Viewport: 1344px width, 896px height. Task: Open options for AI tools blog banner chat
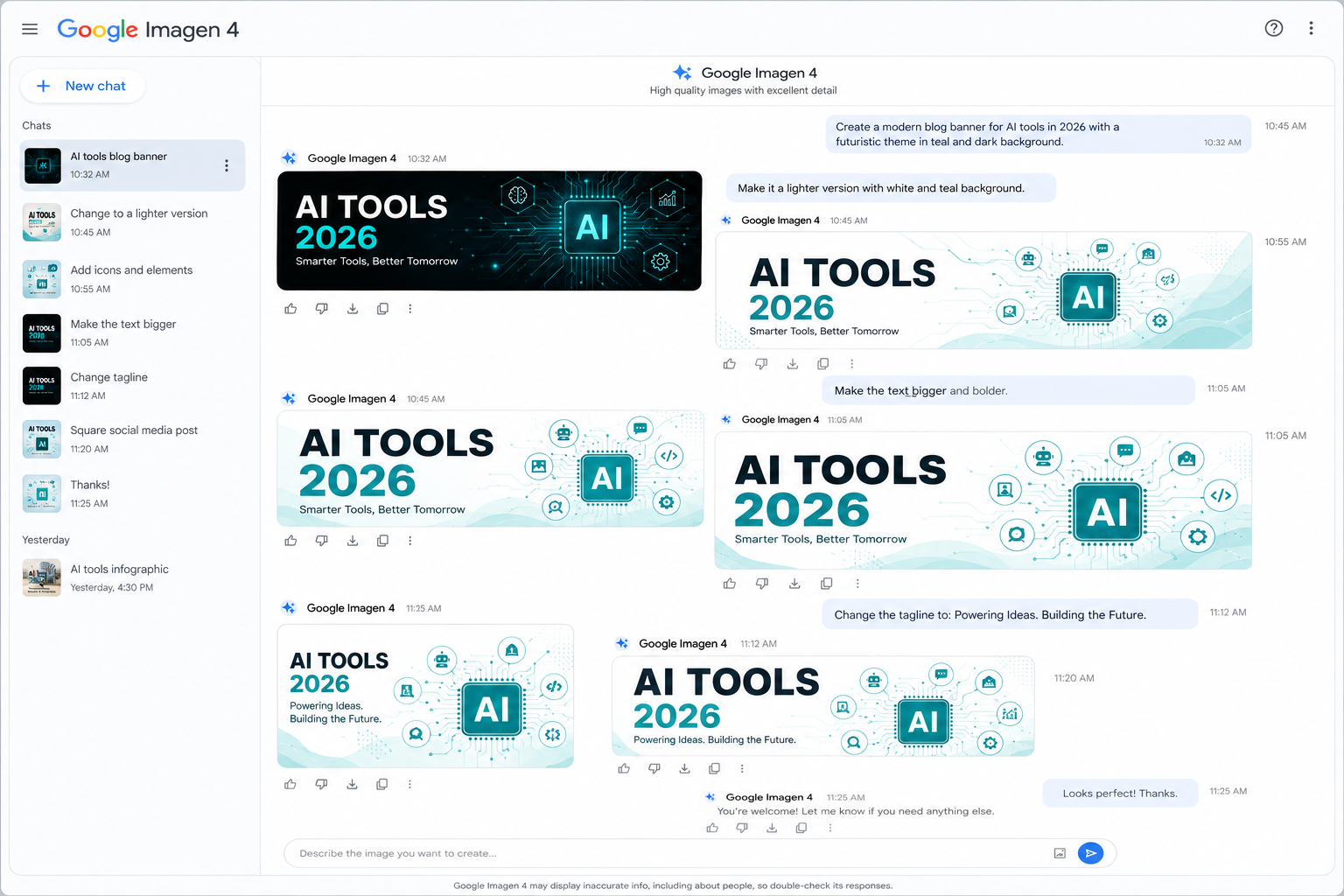pyautogui.click(x=227, y=165)
